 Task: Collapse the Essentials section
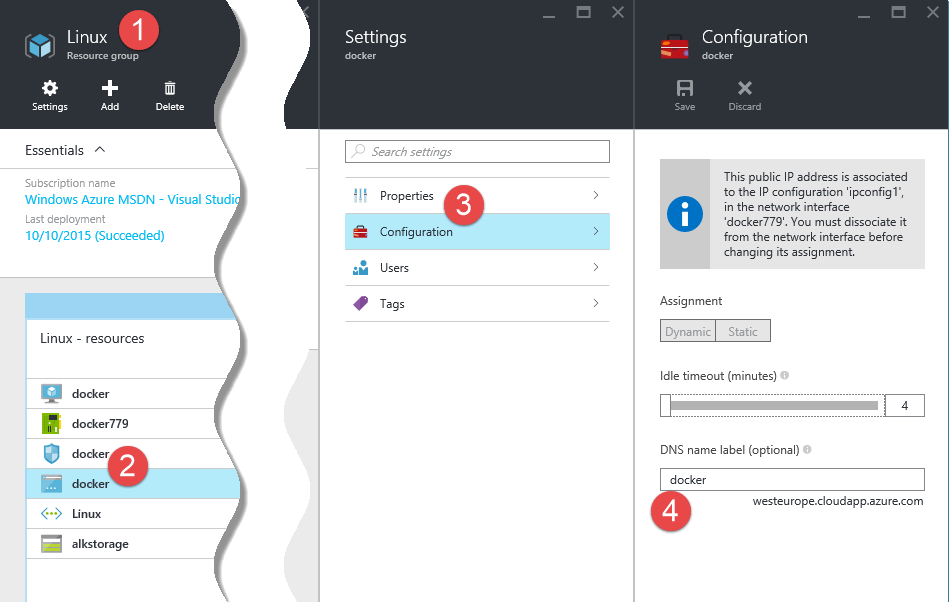tap(100, 149)
